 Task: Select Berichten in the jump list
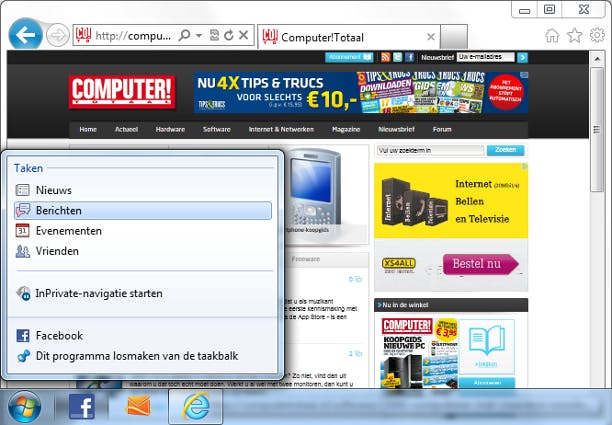coord(143,210)
